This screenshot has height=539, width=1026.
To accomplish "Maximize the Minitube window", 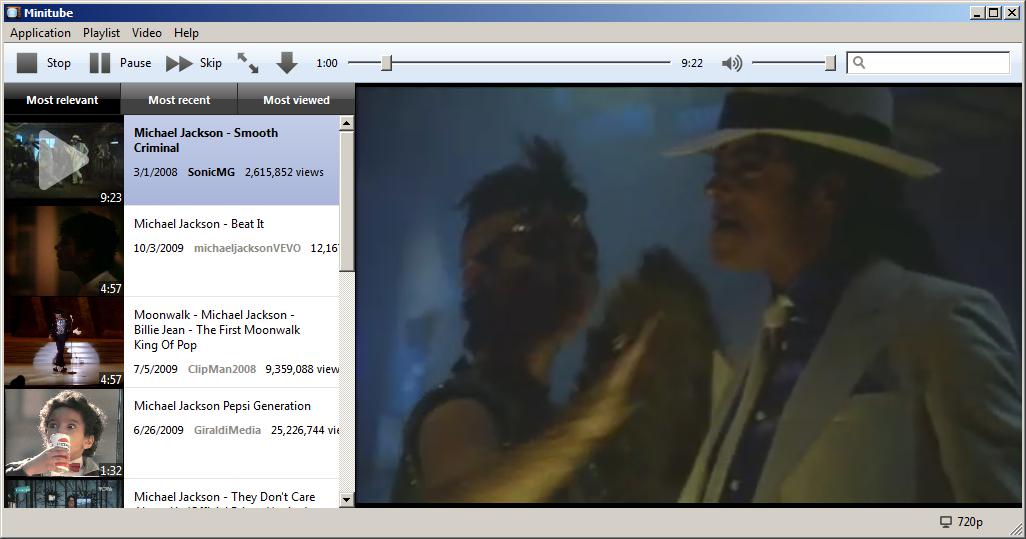I will pos(994,12).
